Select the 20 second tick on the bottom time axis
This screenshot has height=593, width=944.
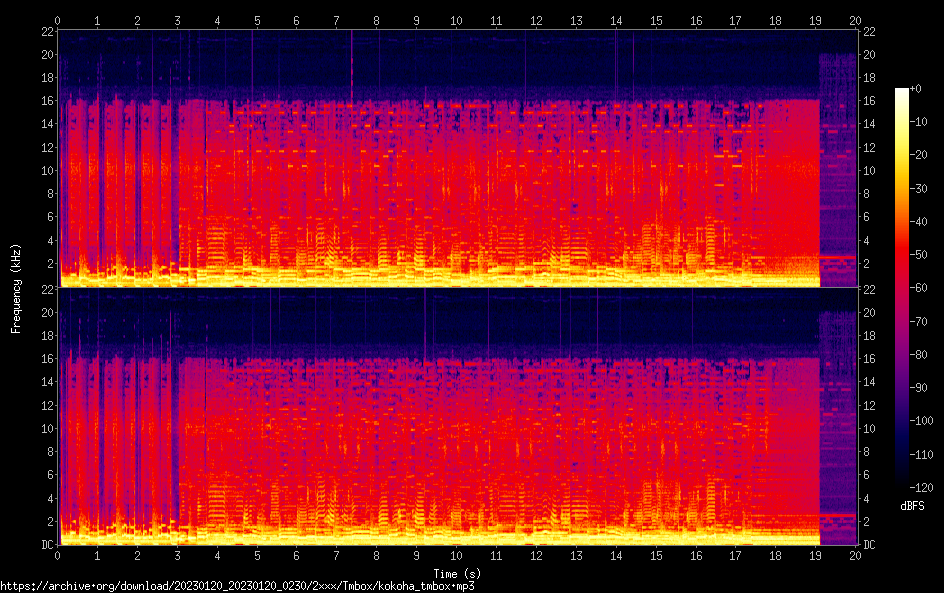855,556
